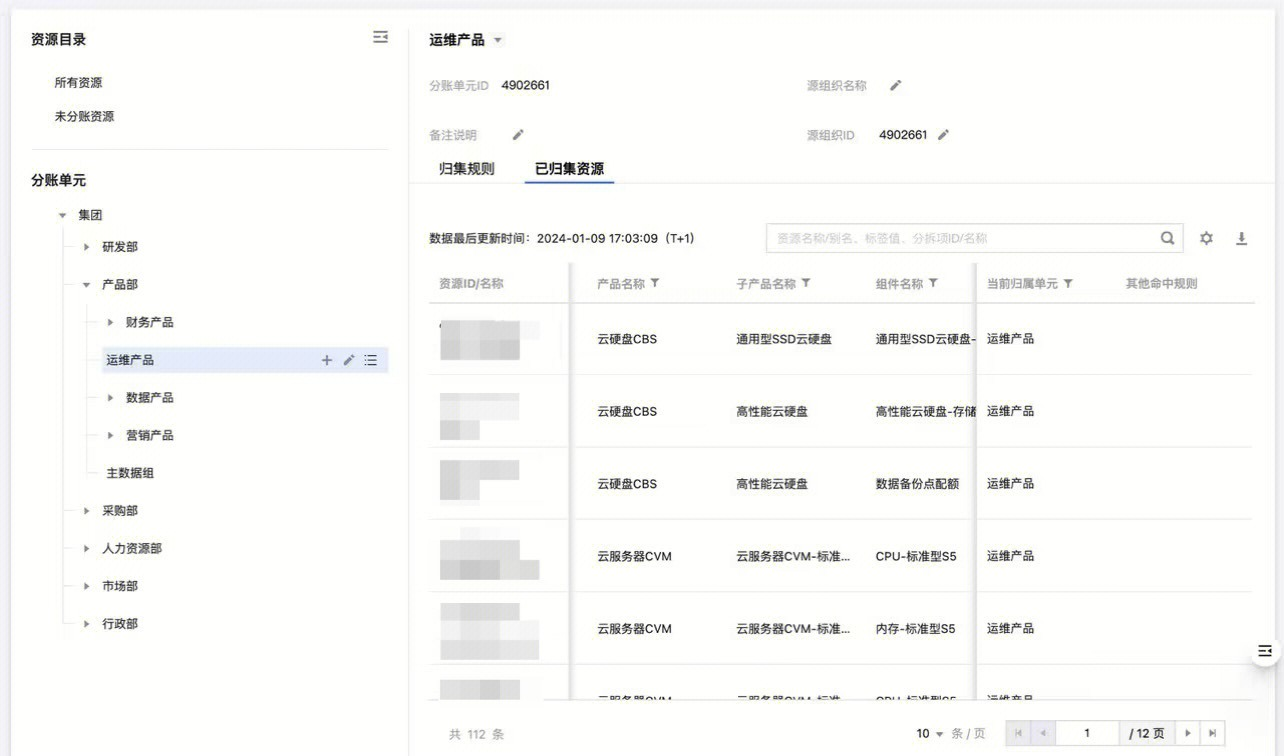1284x756 pixels.
Task: Open the floating side menu button
Action: tap(1265, 651)
